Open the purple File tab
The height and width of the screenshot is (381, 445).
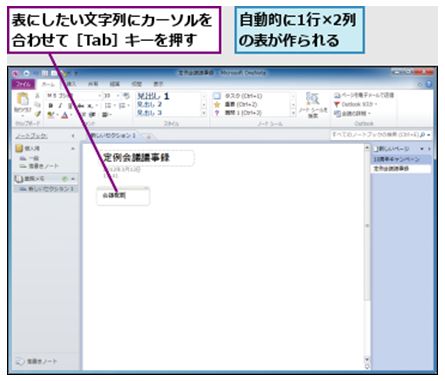pos(23,84)
